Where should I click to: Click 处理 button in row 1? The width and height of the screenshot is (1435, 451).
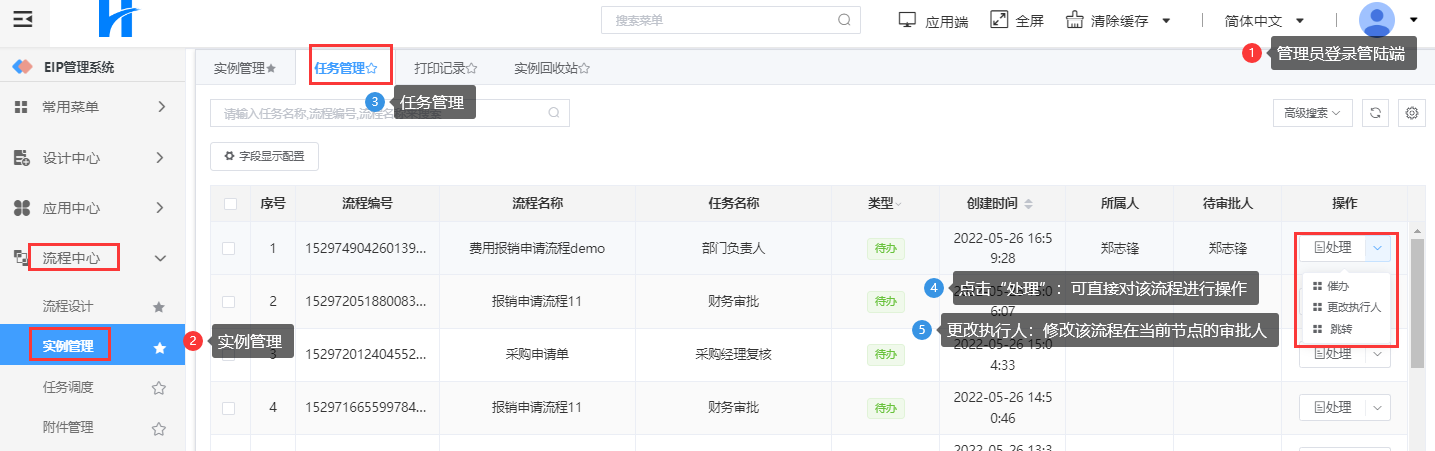tap(1332, 248)
